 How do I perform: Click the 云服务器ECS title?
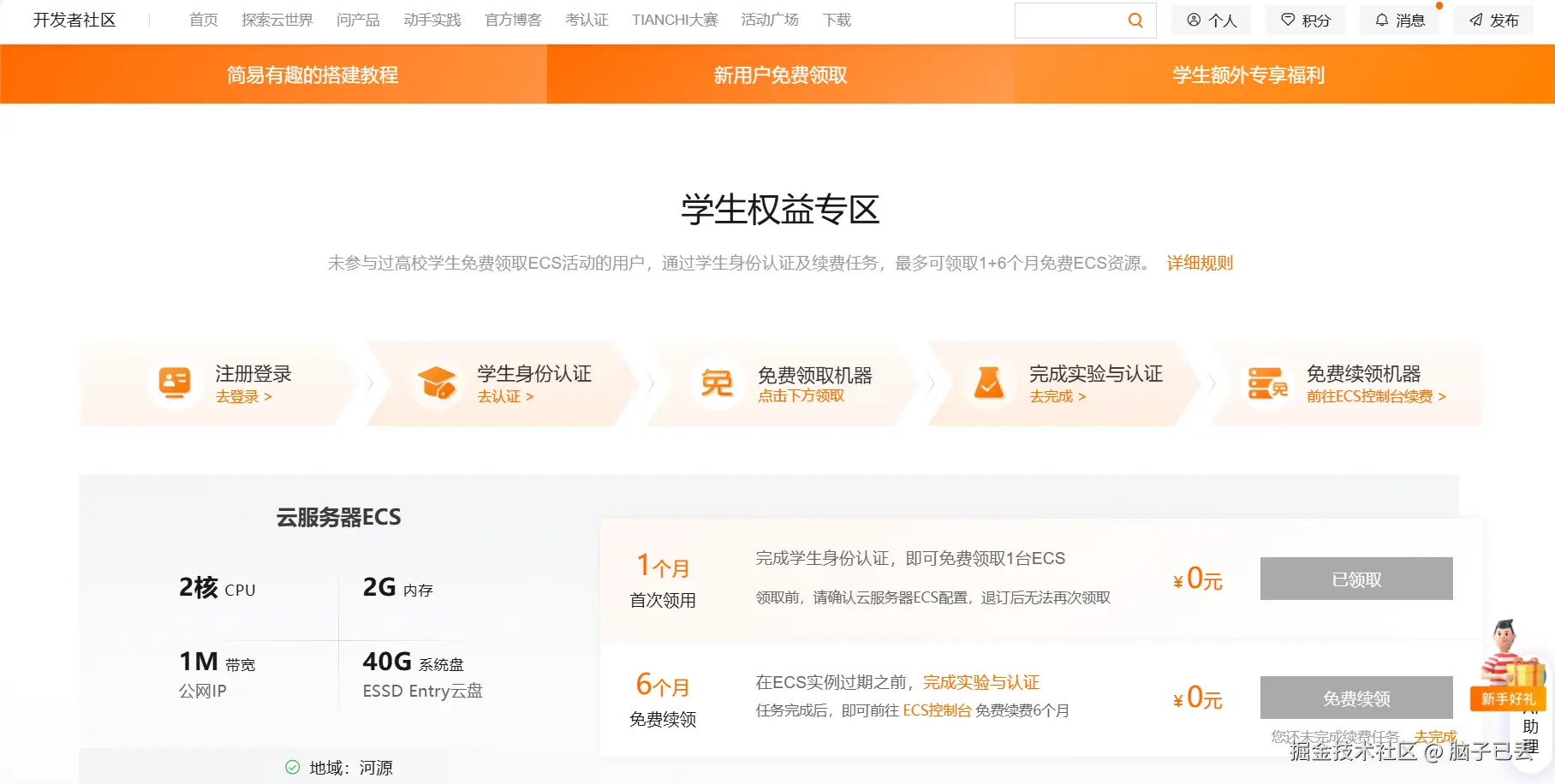pyautogui.click(x=339, y=517)
